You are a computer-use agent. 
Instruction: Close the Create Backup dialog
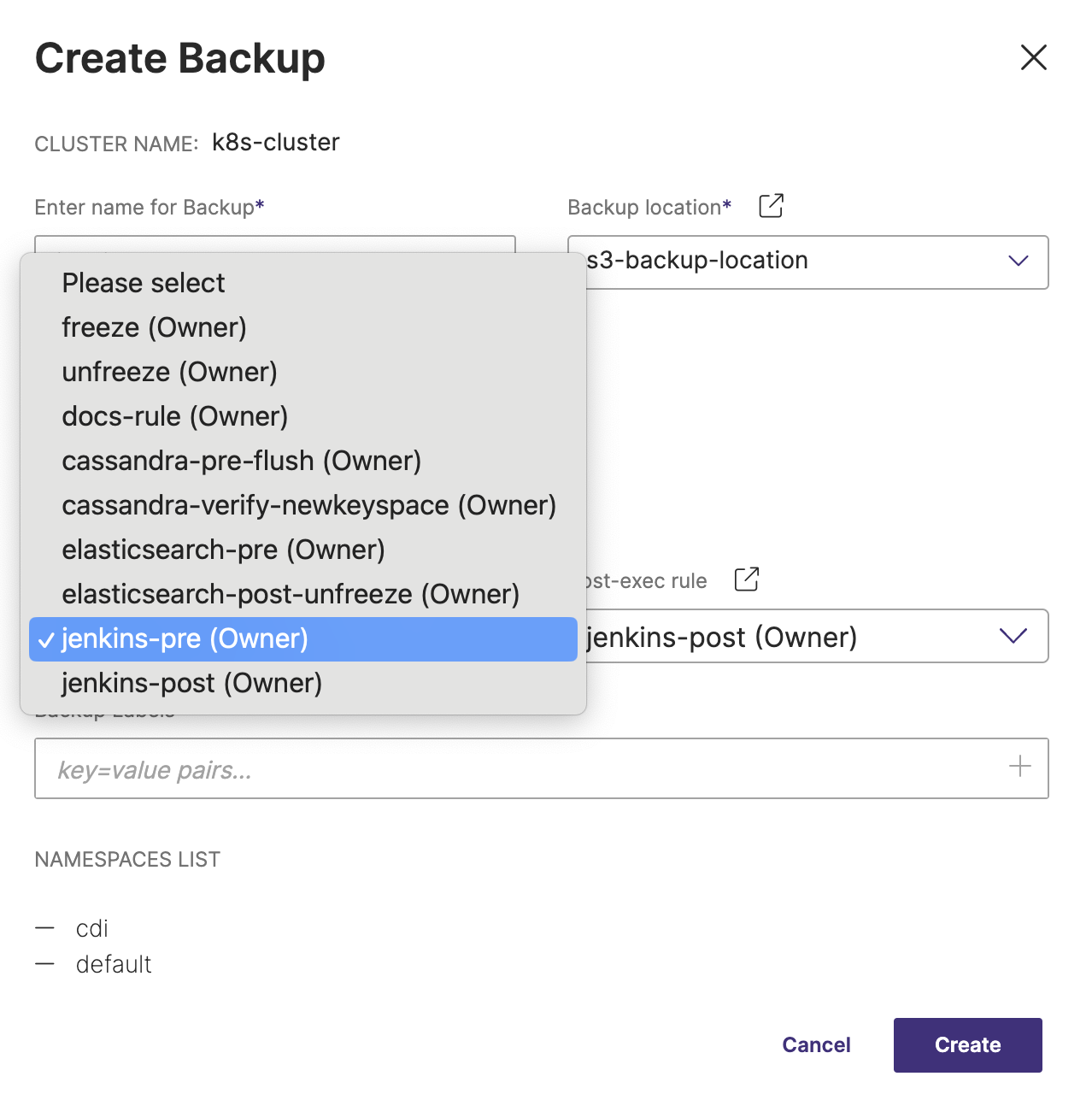click(1033, 58)
